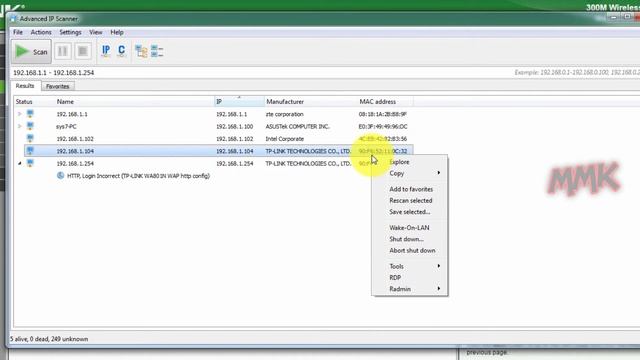Open the File menu
The width and height of the screenshot is (640, 360).
[x=18, y=32]
